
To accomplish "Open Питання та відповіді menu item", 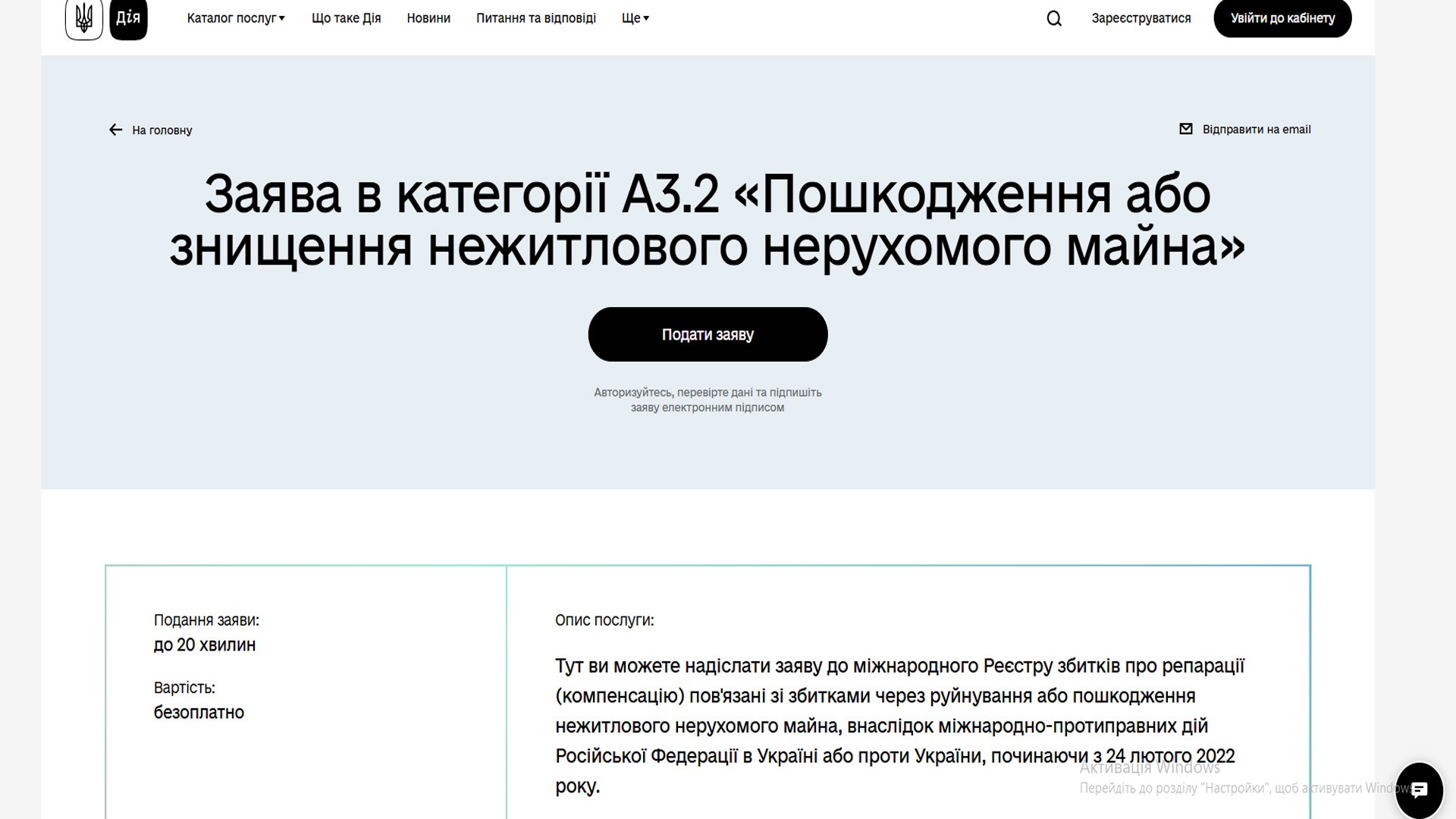I will (x=535, y=18).
